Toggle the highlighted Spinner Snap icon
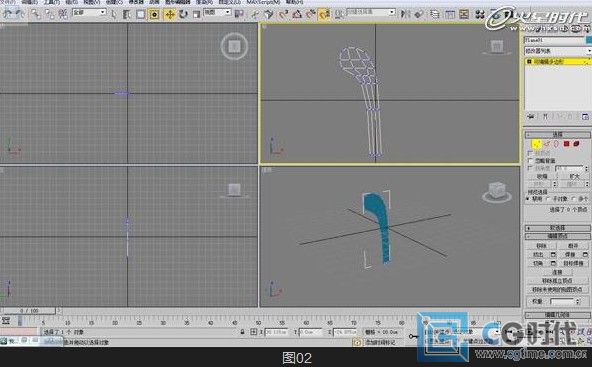This screenshot has height=367, width=592. 324,14
